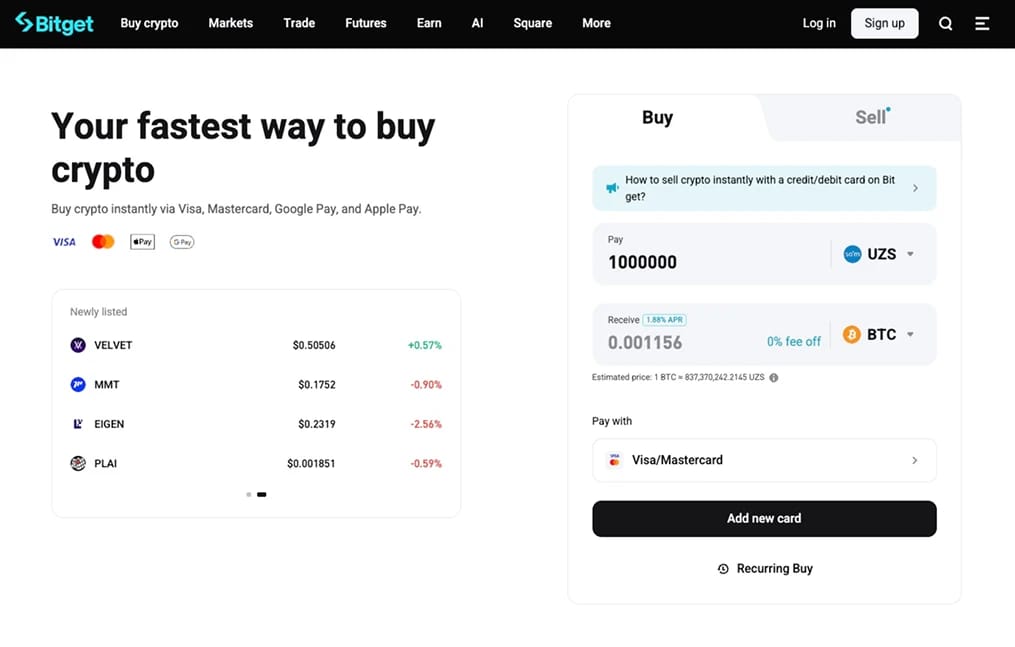Select the MMT price $0.1752
This screenshot has width=1015, height=647.
317,385
